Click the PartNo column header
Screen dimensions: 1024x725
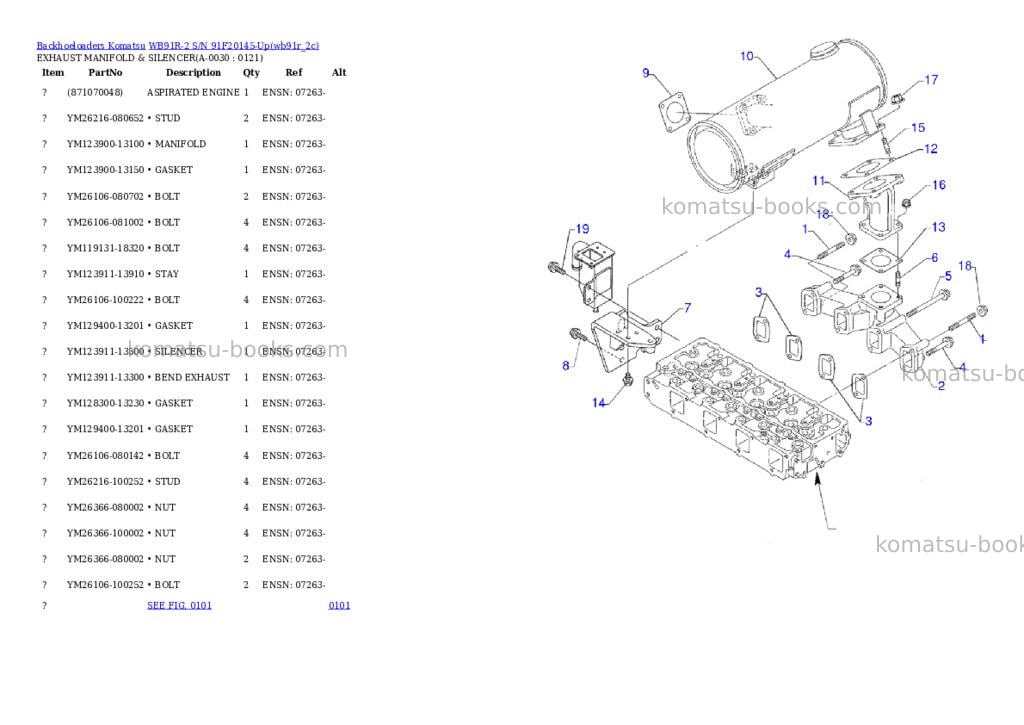pyautogui.click(x=105, y=72)
